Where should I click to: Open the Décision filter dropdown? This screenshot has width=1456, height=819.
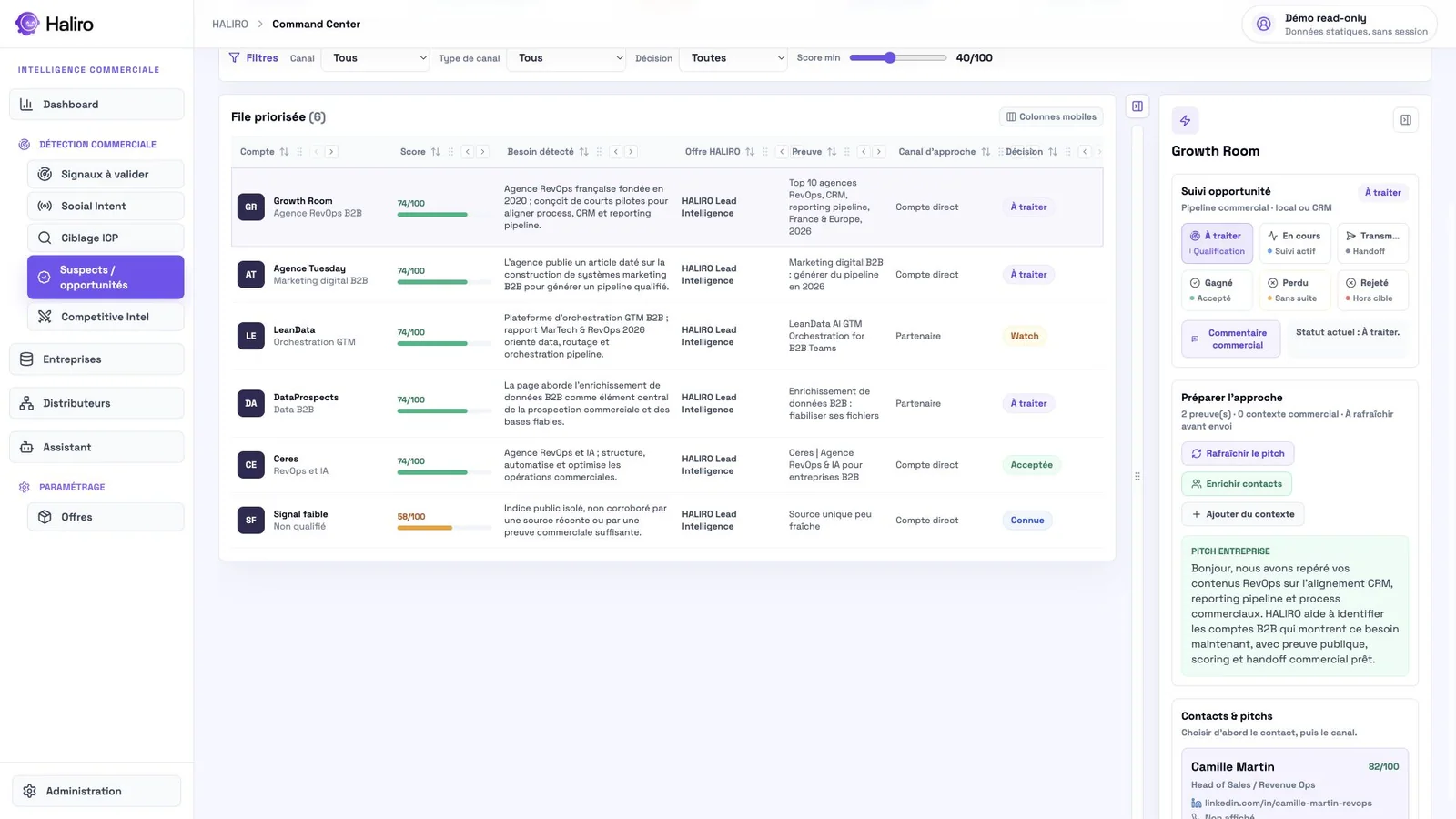click(733, 58)
